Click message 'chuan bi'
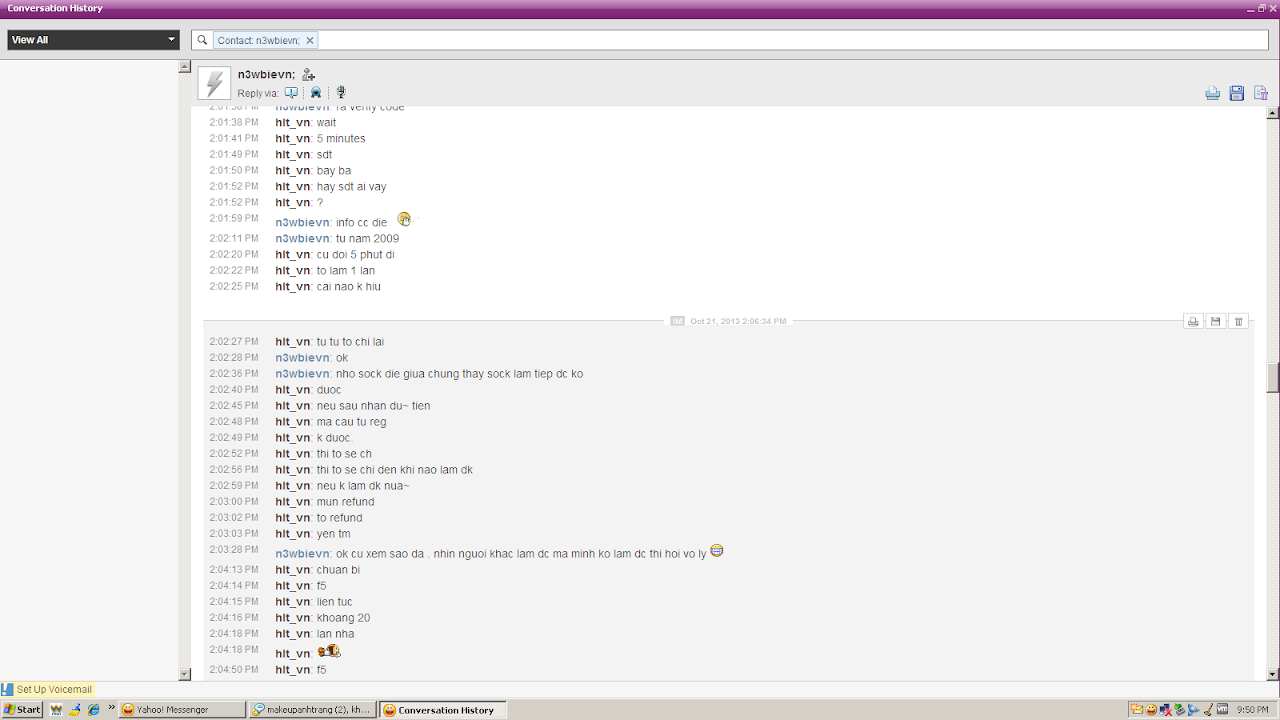Image resolution: width=1280 pixels, height=720 pixels. click(338, 570)
